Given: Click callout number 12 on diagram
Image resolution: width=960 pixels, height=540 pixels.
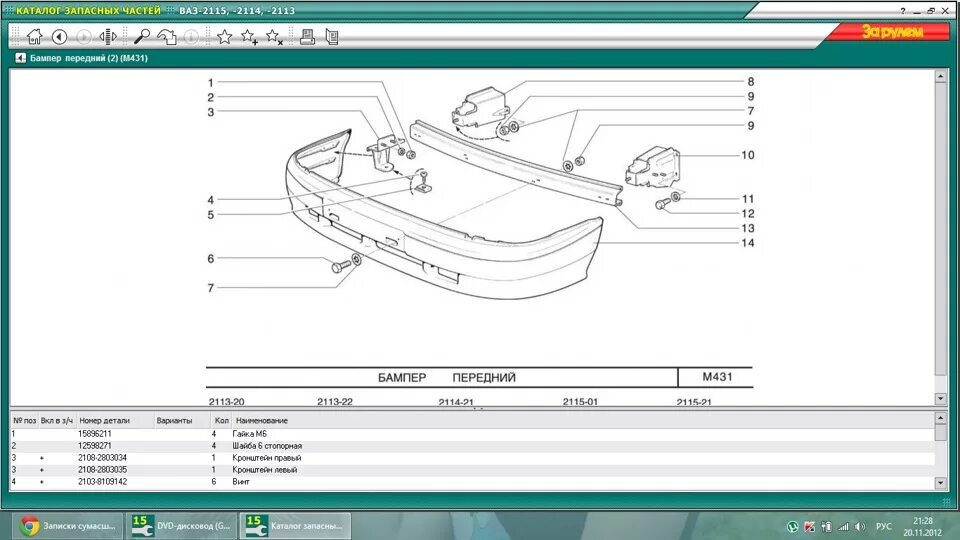Looking at the screenshot, I should tap(748, 214).
